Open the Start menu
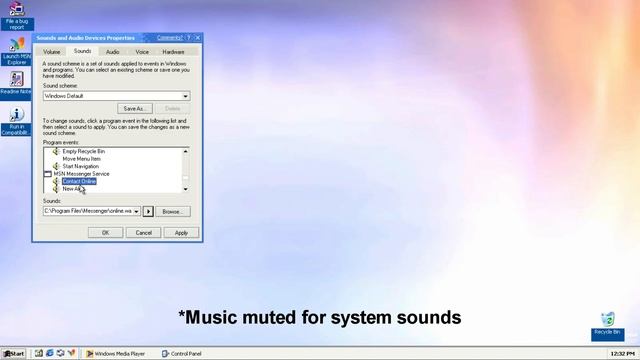640x360 pixels. (13, 353)
